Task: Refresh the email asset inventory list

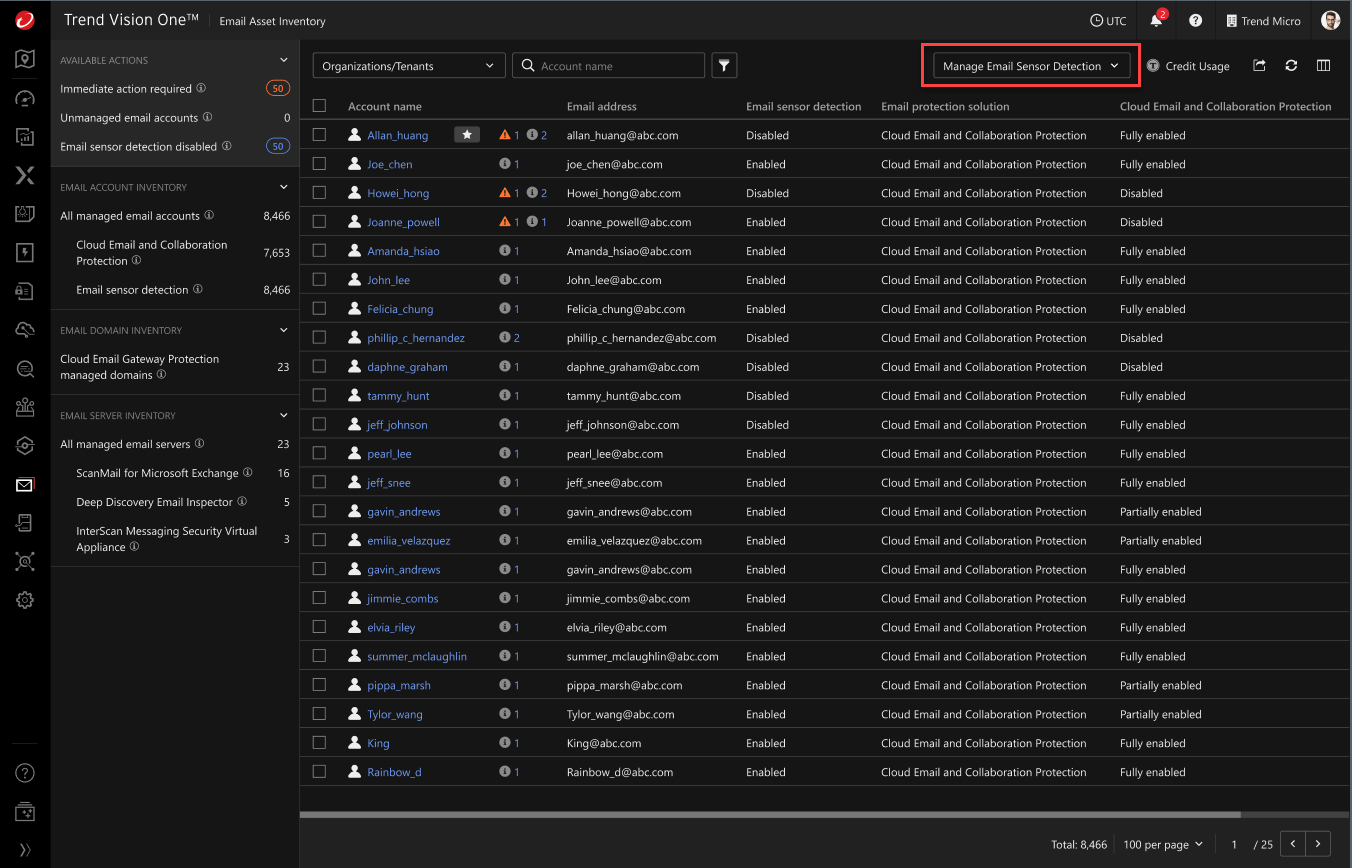Action: (1291, 65)
